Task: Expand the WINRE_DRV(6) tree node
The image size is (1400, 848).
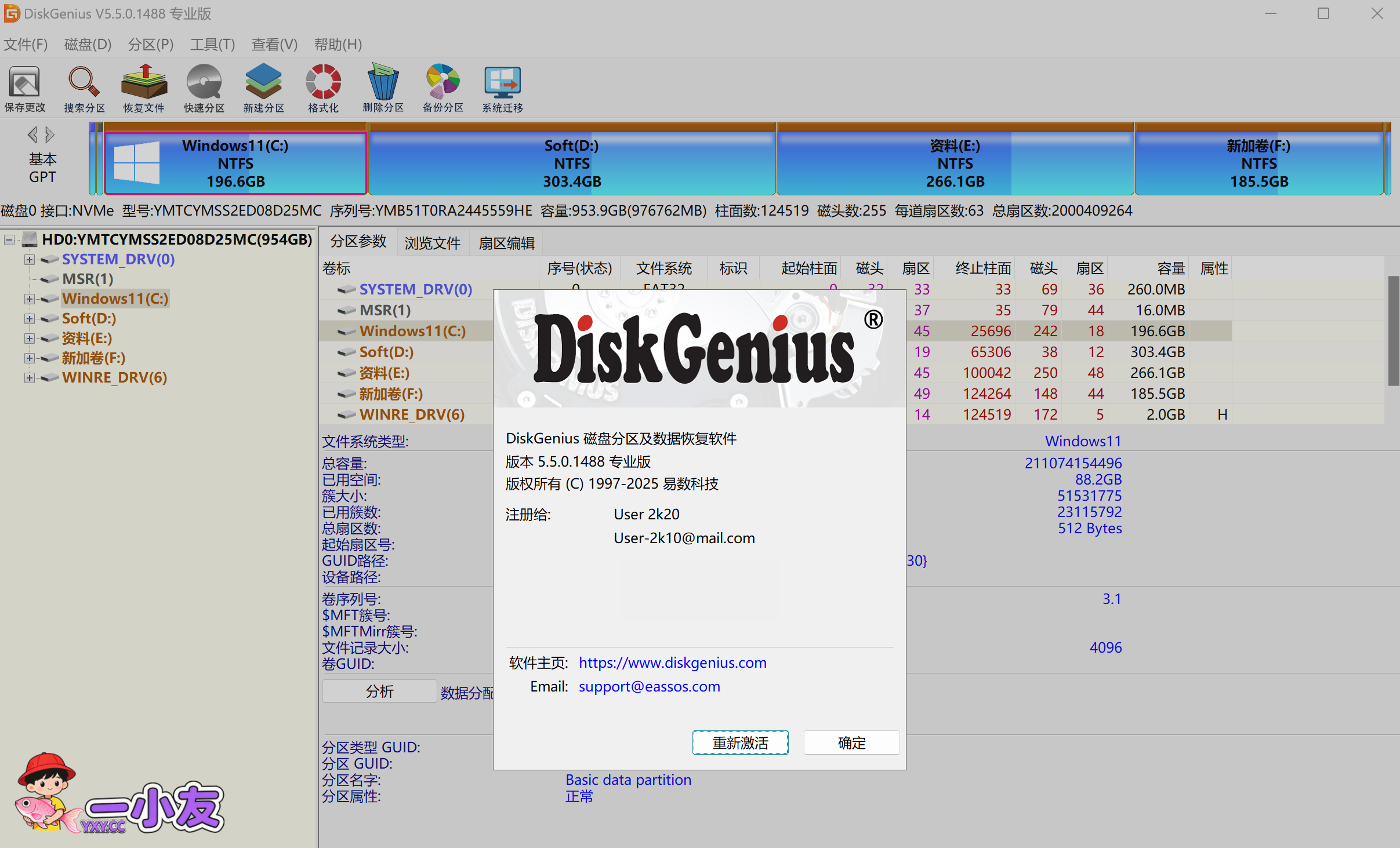Action: pyautogui.click(x=29, y=378)
